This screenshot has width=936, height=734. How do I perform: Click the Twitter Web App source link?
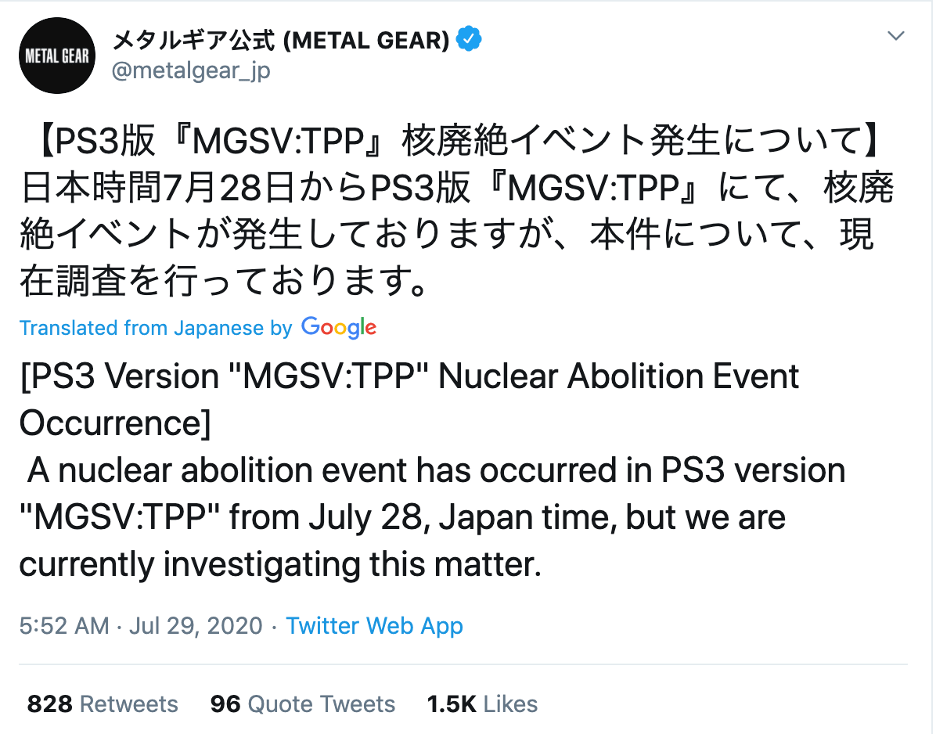click(374, 626)
